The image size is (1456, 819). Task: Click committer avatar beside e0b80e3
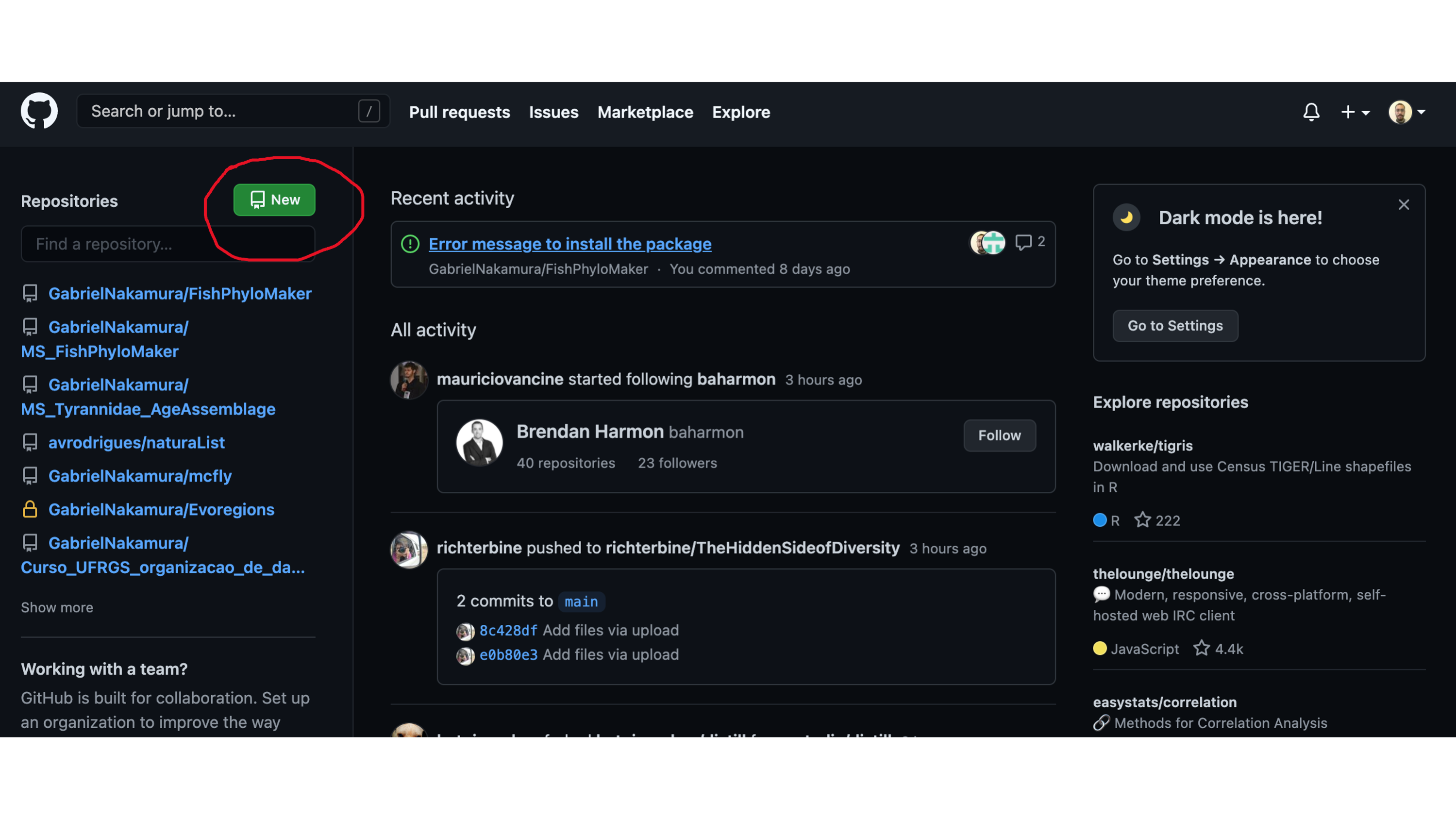point(465,656)
